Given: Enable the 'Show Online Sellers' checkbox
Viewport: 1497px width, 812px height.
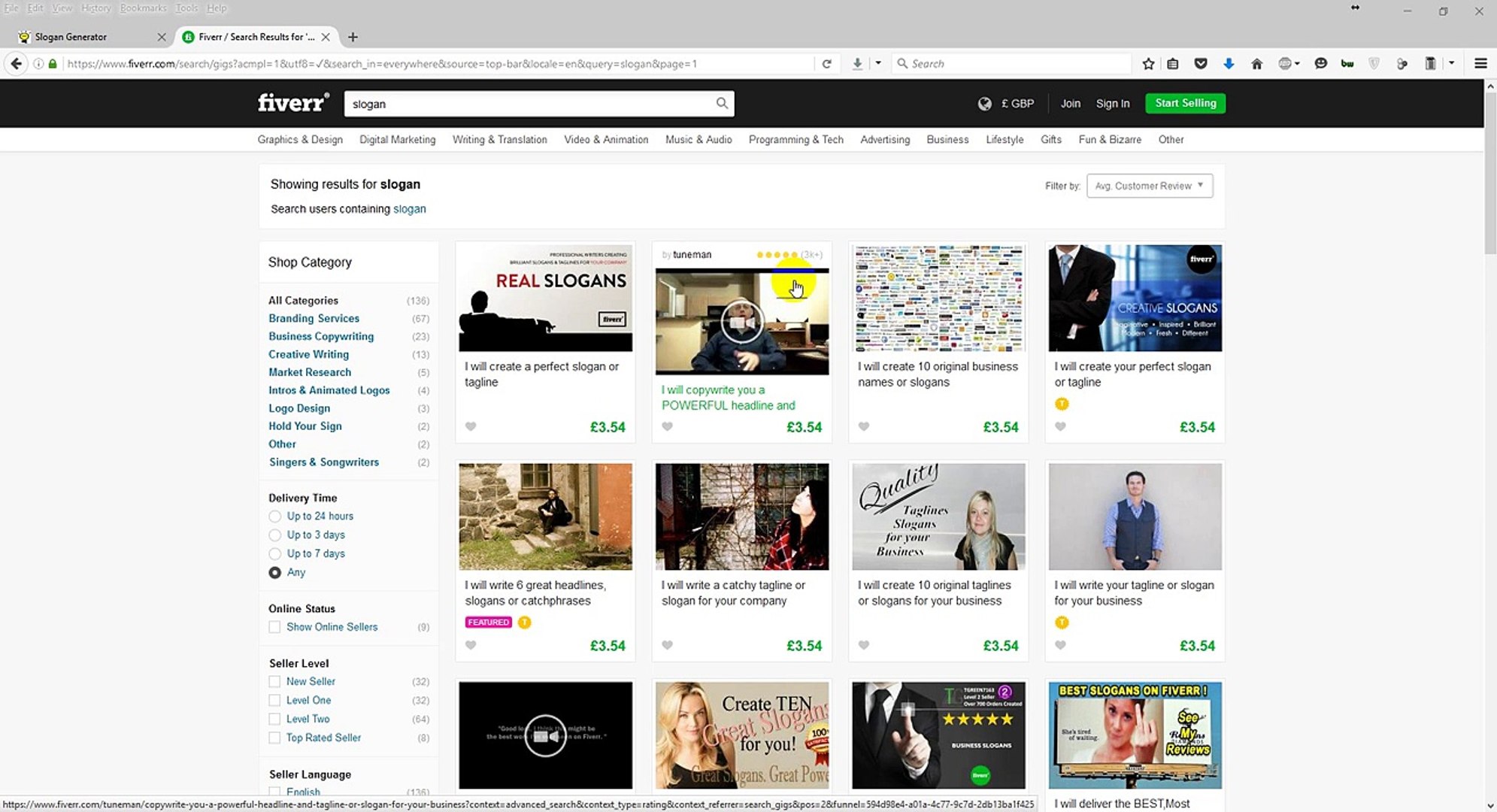Looking at the screenshot, I should point(275,627).
